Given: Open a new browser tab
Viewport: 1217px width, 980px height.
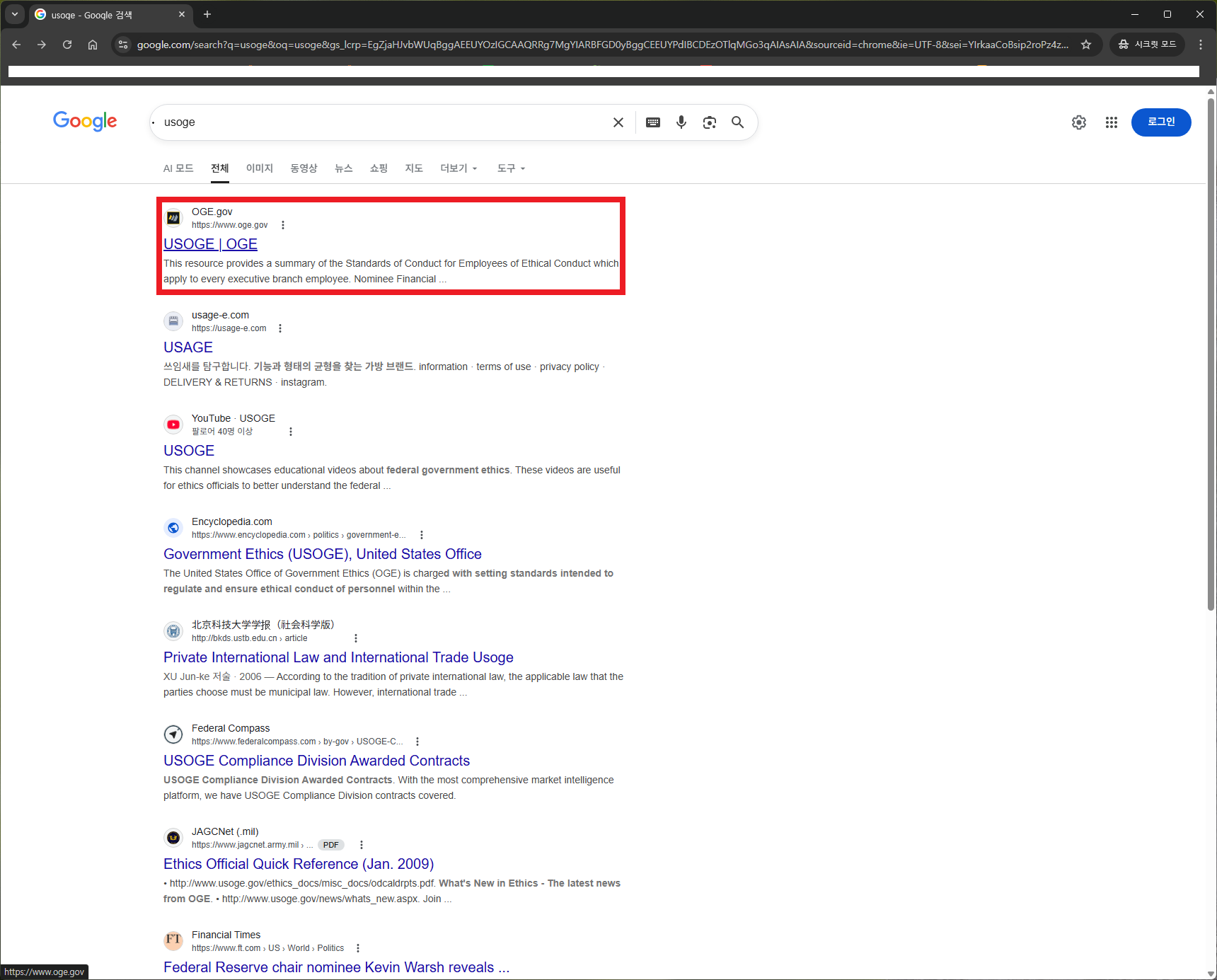Looking at the screenshot, I should [x=207, y=14].
